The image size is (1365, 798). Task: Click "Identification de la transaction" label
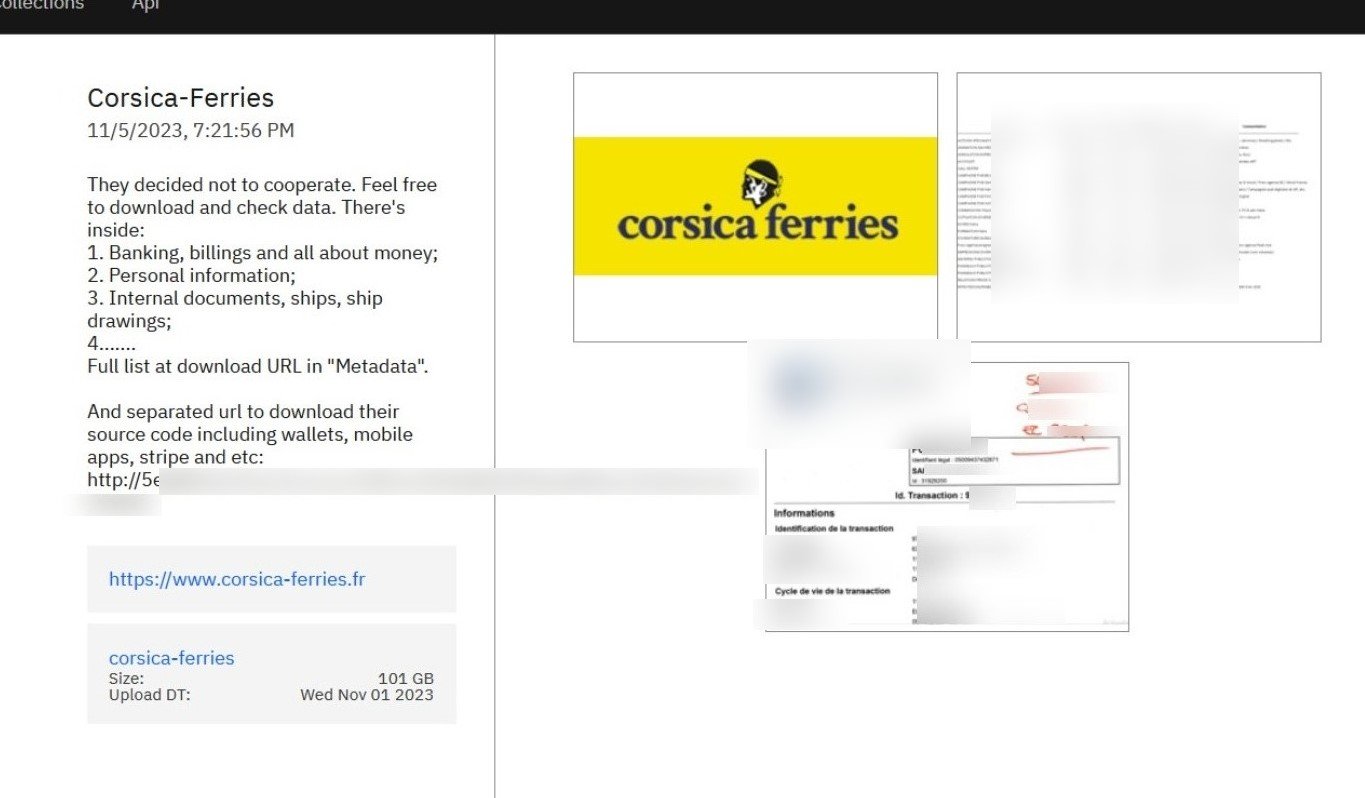tap(834, 528)
